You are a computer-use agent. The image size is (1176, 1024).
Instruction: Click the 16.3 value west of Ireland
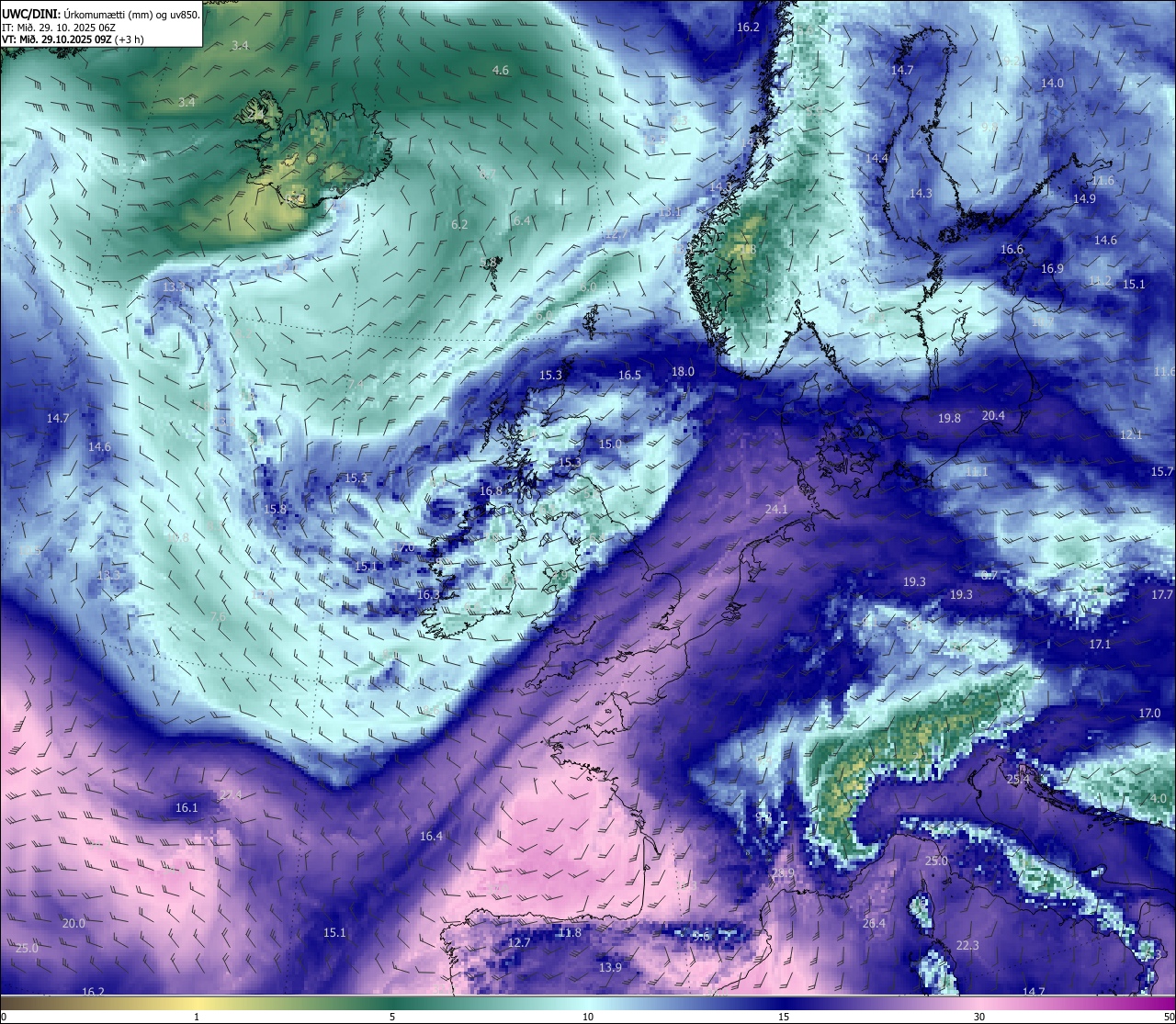tap(428, 595)
